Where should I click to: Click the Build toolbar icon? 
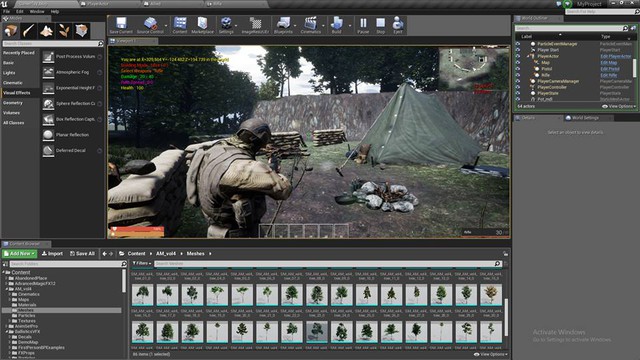pos(337,25)
